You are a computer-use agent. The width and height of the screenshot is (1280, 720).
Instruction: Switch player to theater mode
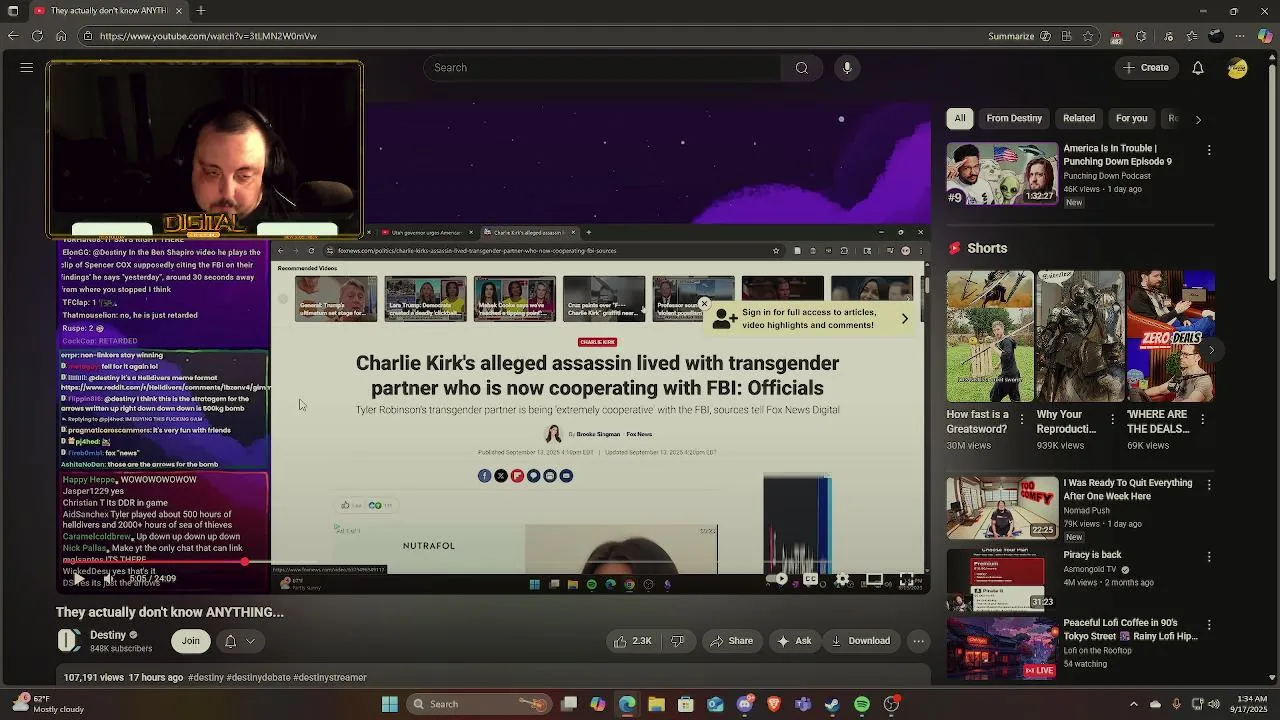pos(874,580)
